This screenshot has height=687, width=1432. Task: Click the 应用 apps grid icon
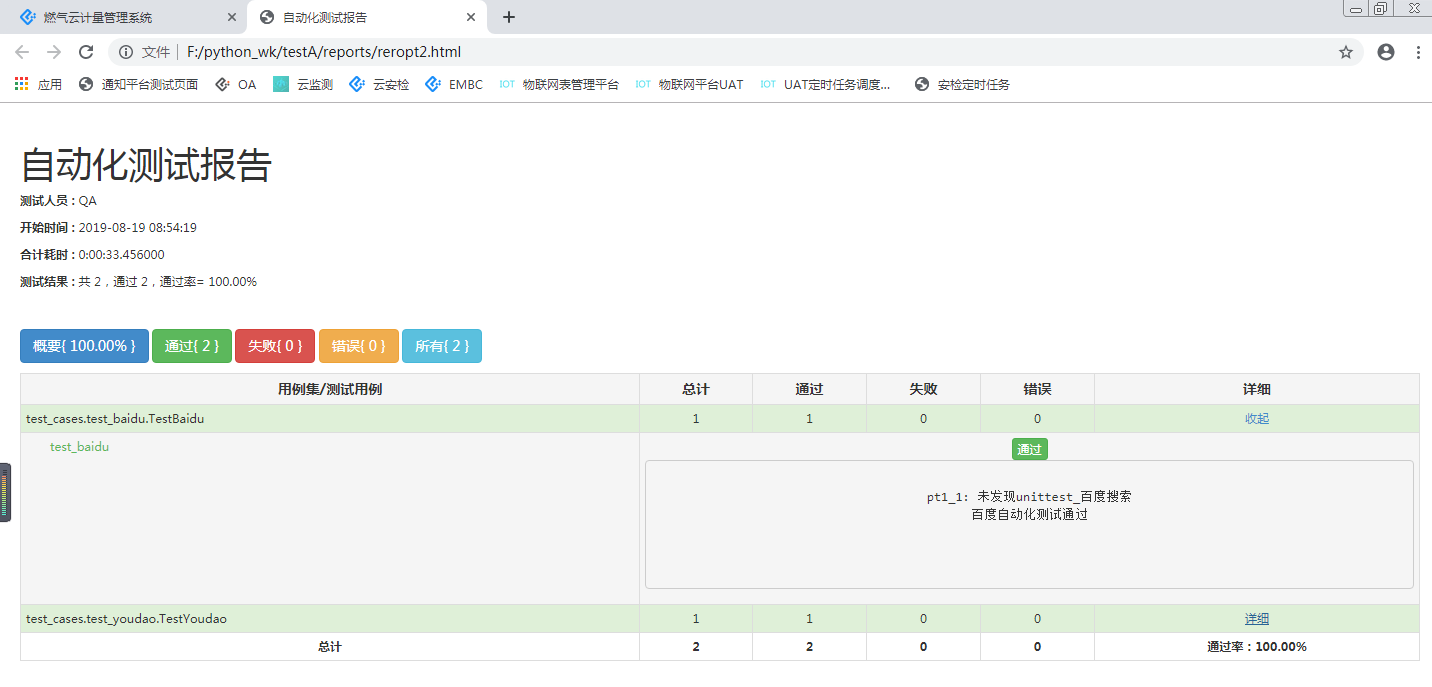pyautogui.click(x=20, y=84)
